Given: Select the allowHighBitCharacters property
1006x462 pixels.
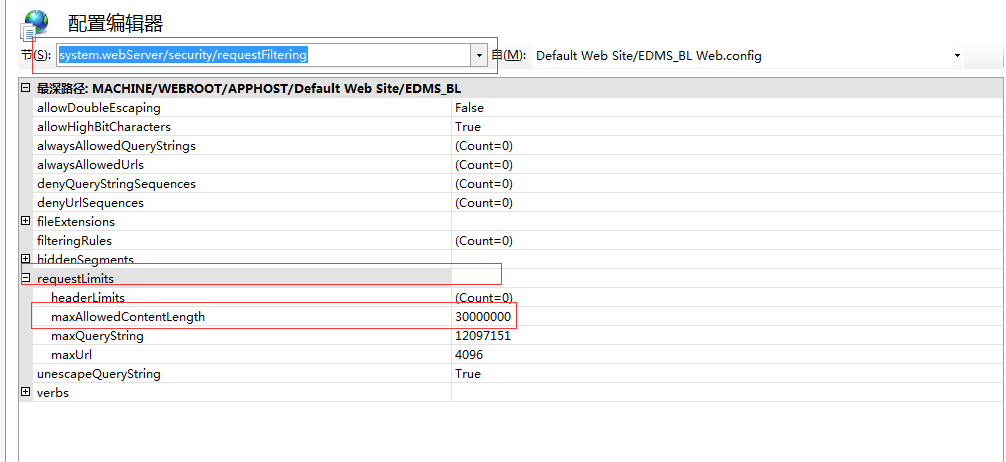Looking at the screenshot, I should [x=104, y=127].
